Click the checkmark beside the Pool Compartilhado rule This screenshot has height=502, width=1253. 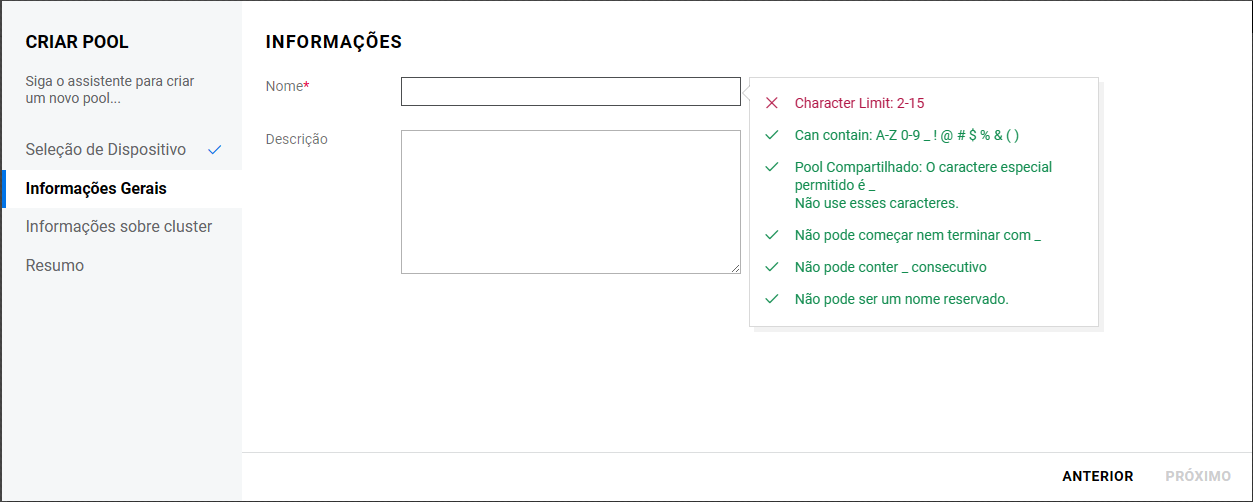click(771, 167)
